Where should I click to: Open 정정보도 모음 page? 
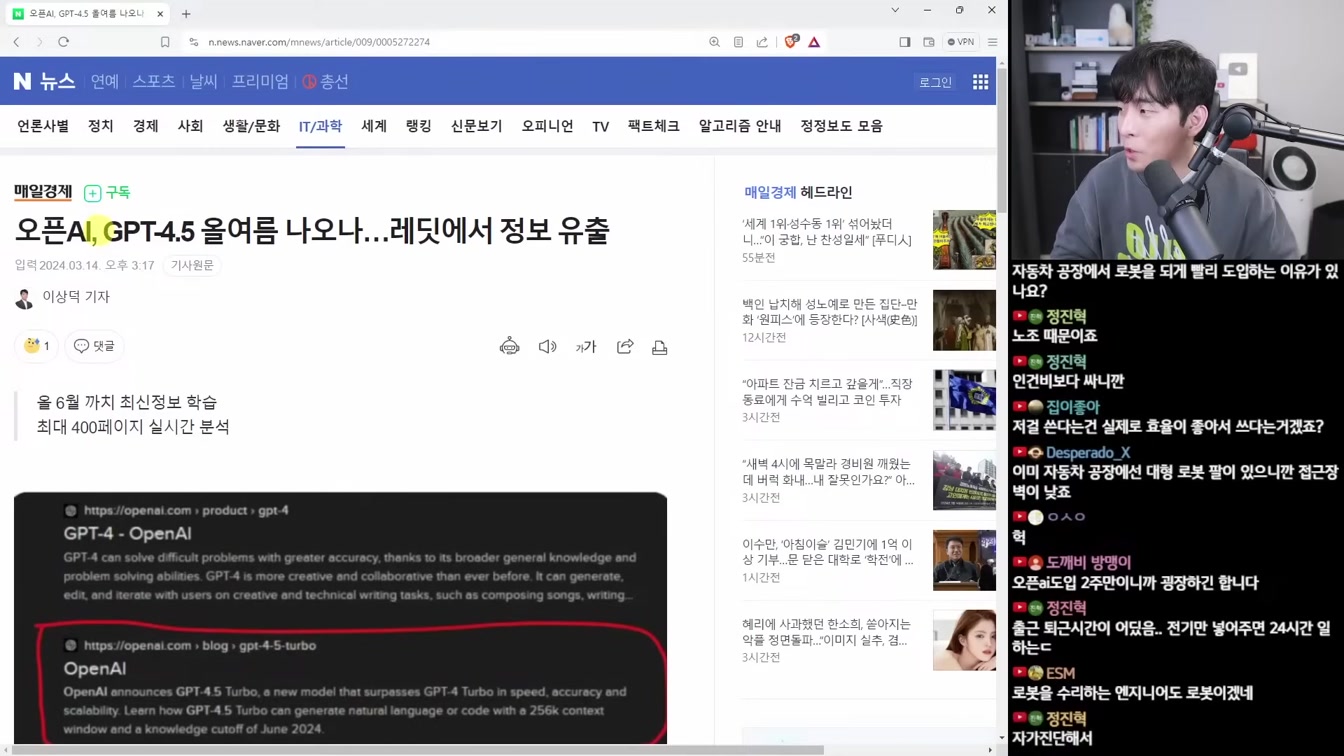click(x=841, y=126)
